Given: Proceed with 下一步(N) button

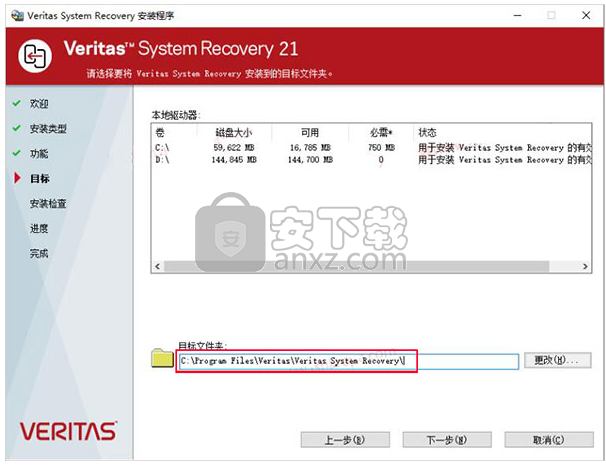Looking at the screenshot, I should point(447,440).
